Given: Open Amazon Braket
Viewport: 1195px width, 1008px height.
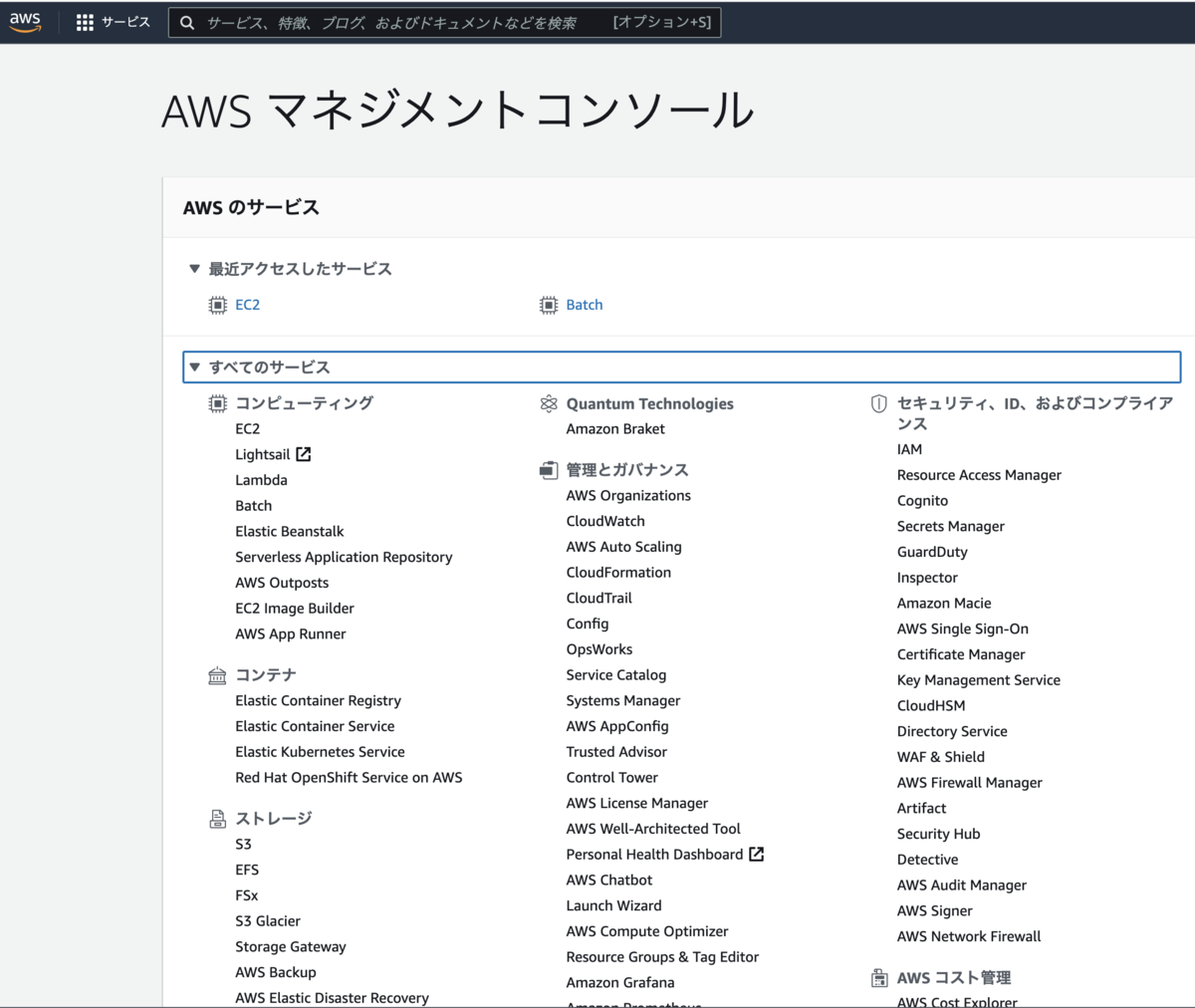Looking at the screenshot, I should (615, 429).
